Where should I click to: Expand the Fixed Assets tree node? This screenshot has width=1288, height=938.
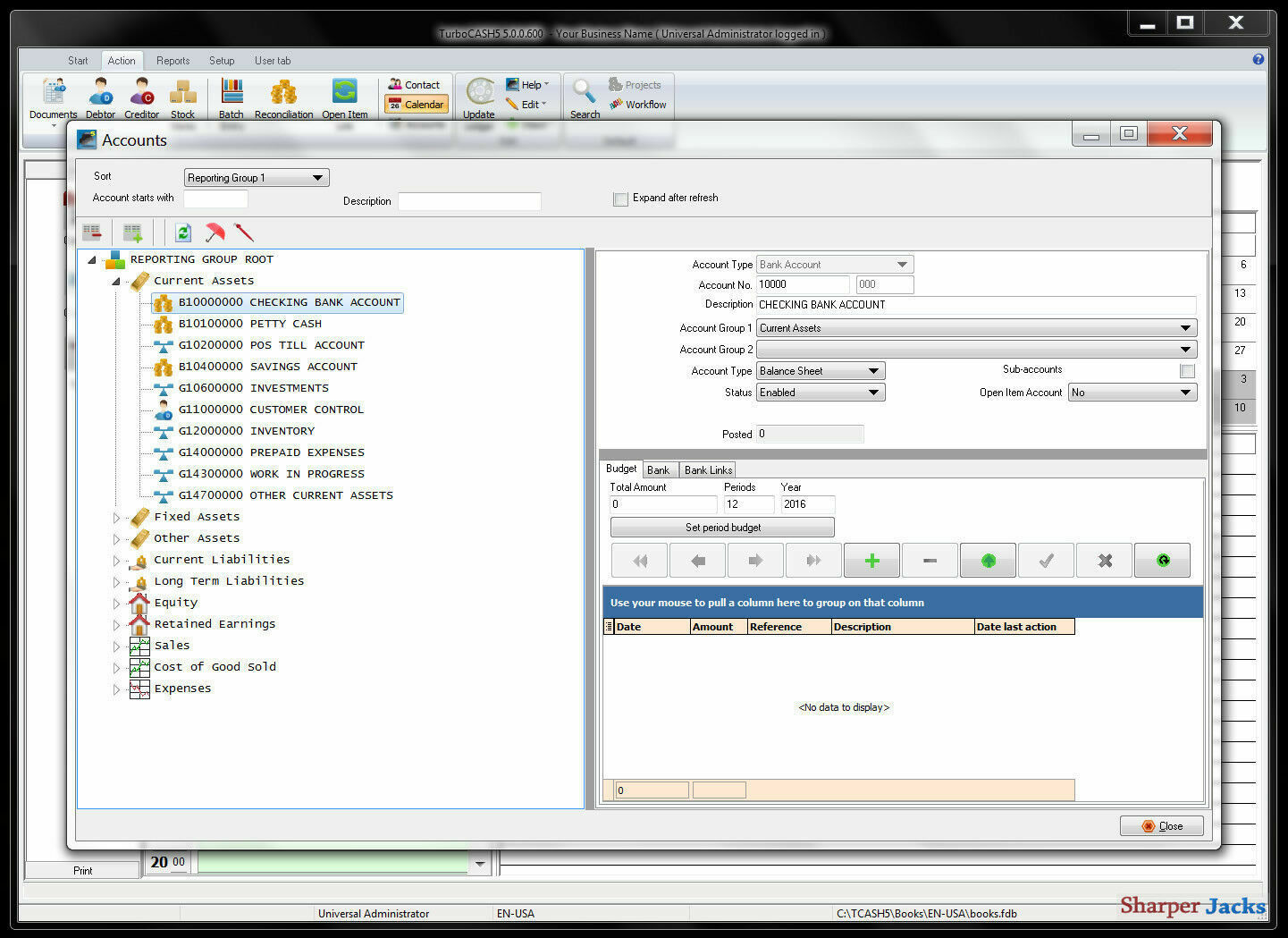(x=116, y=518)
